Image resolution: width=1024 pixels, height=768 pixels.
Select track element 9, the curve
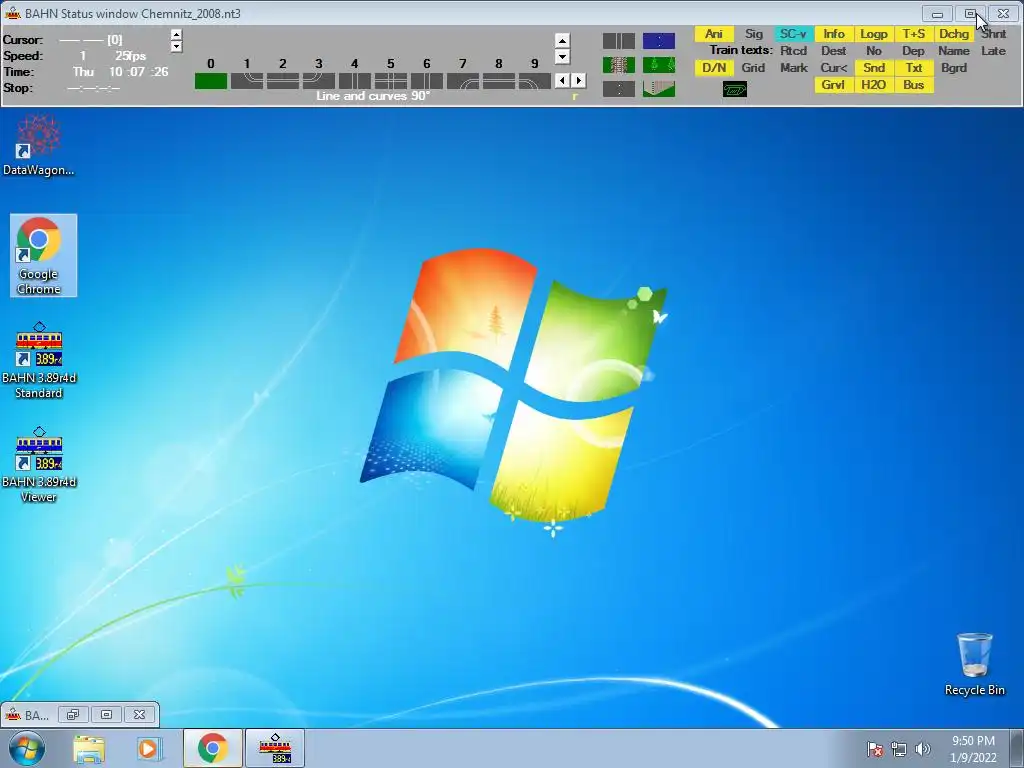coord(534,81)
